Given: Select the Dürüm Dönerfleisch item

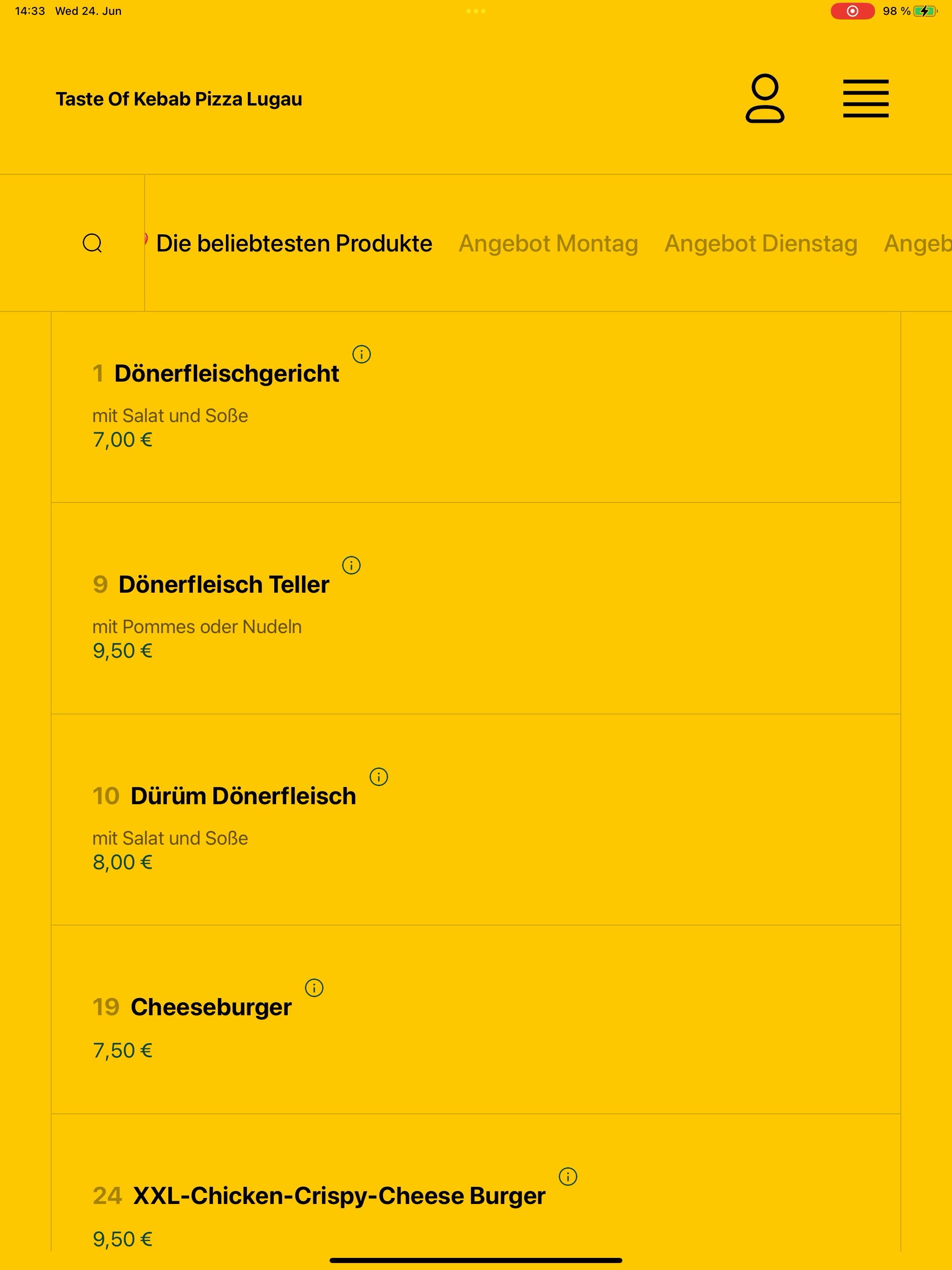Looking at the screenshot, I should tap(476, 820).
